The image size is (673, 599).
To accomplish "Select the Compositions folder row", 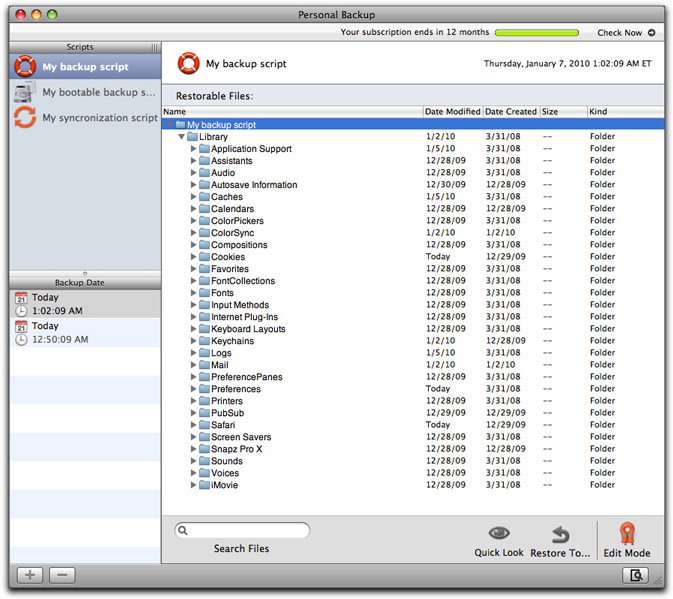I will [413, 245].
